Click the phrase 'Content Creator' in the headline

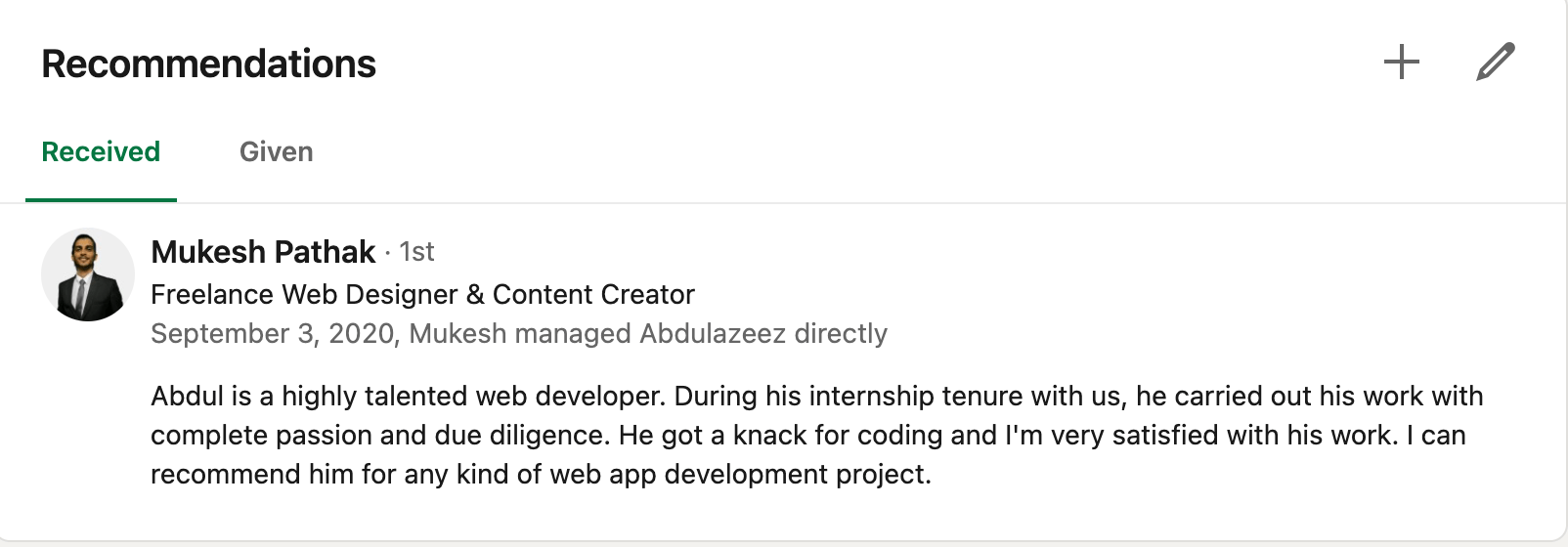(x=593, y=294)
